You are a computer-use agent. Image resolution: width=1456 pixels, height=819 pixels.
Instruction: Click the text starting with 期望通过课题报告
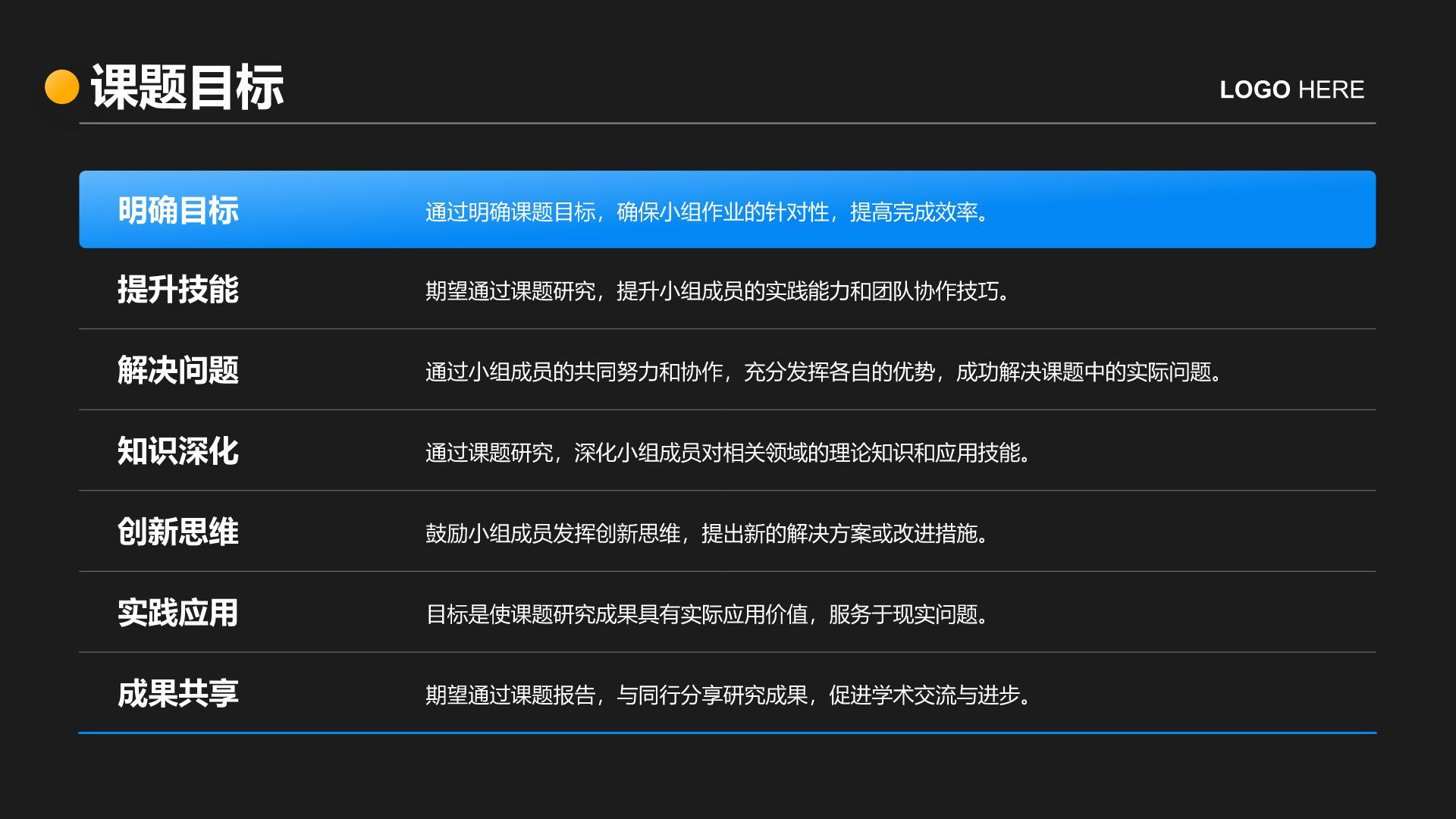[729, 695]
